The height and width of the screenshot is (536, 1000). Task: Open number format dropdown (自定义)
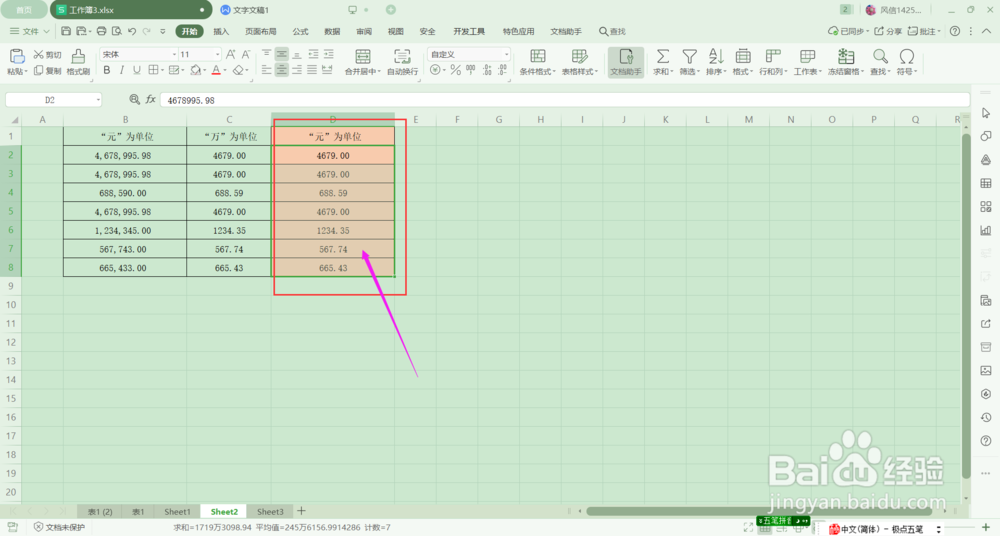click(506, 54)
